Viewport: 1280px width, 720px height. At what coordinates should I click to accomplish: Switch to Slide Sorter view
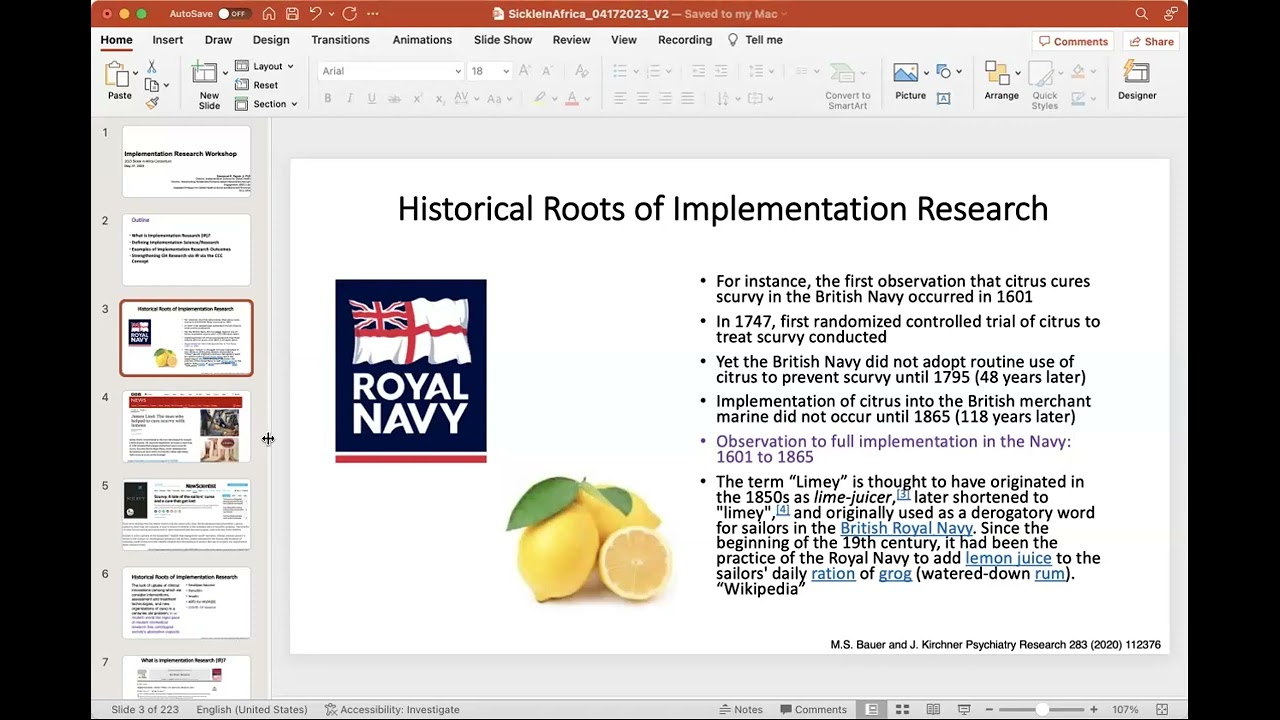pyautogui.click(x=902, y=710)
